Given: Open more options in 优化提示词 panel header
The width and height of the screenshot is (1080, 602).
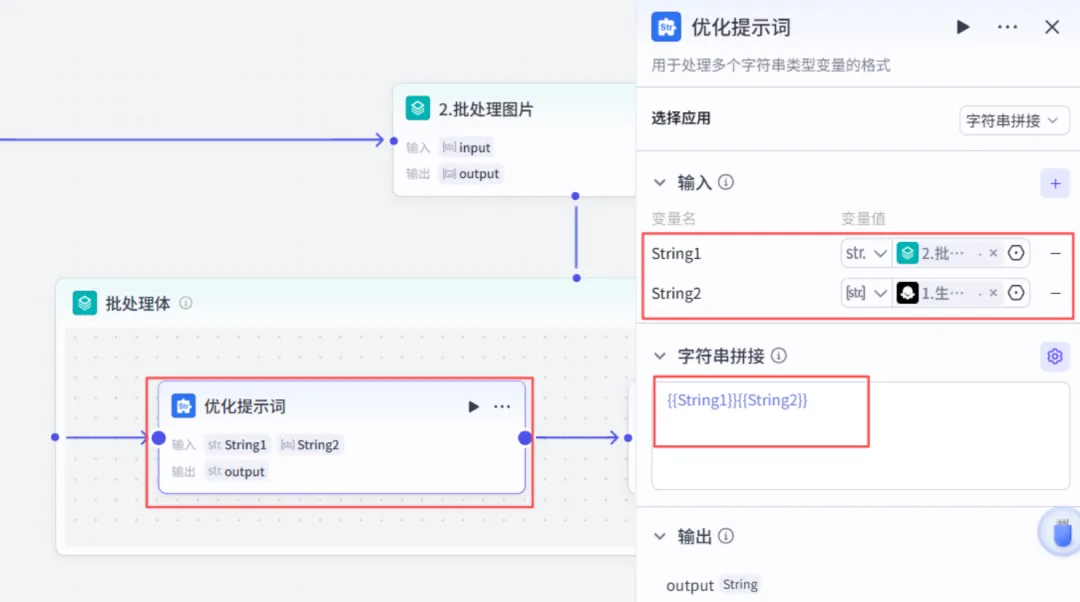Looking at the screenshot, I should pos(1007,27).
